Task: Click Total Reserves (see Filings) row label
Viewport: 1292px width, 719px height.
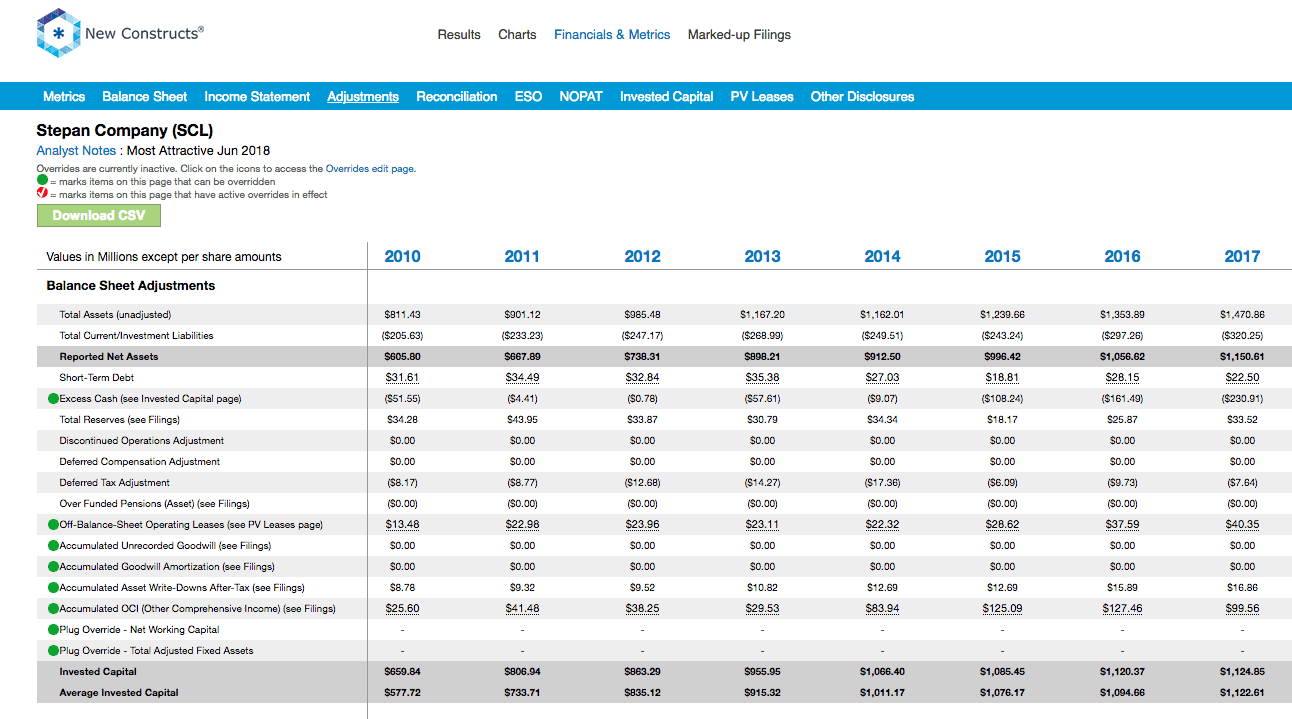Action: pyautogui.click(x=119, y=420)
